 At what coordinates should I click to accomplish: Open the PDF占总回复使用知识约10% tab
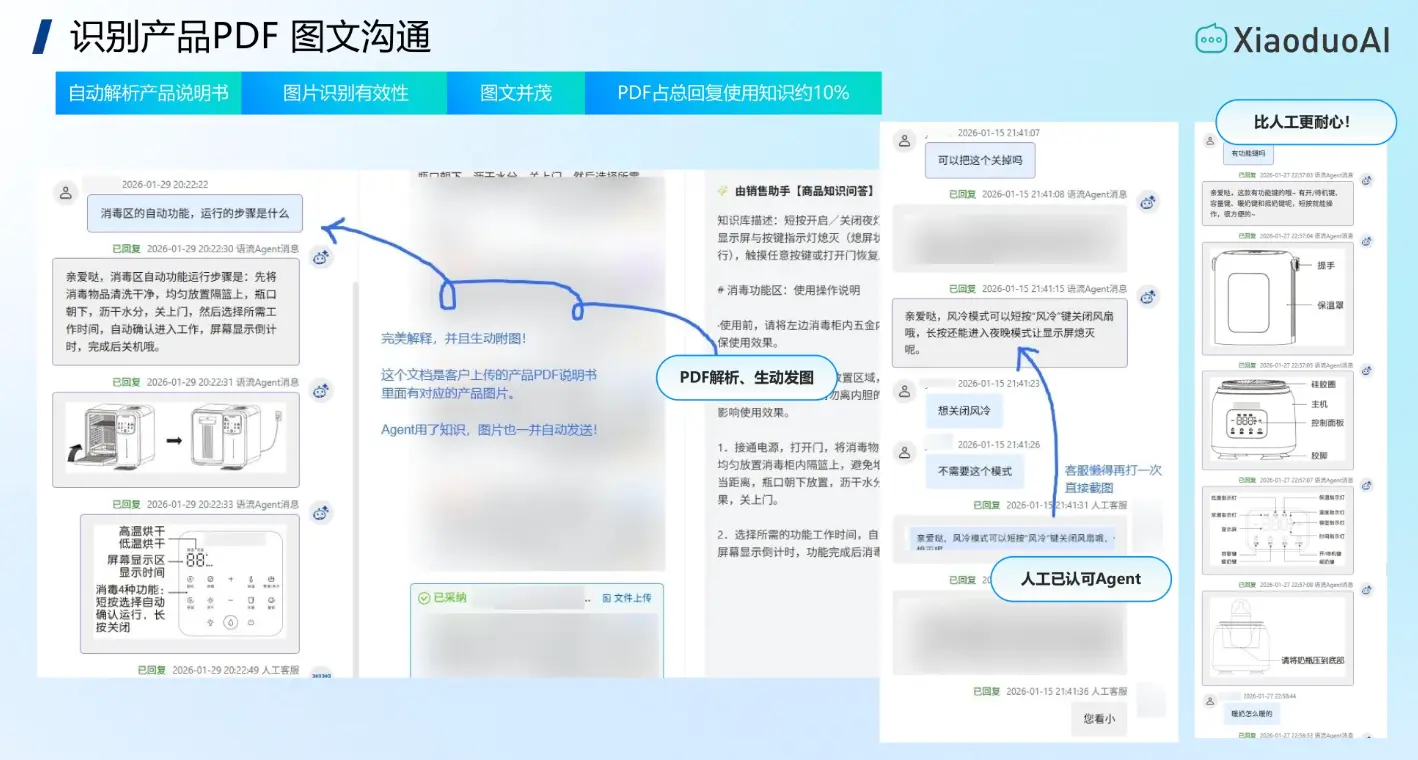pos(733,93)
